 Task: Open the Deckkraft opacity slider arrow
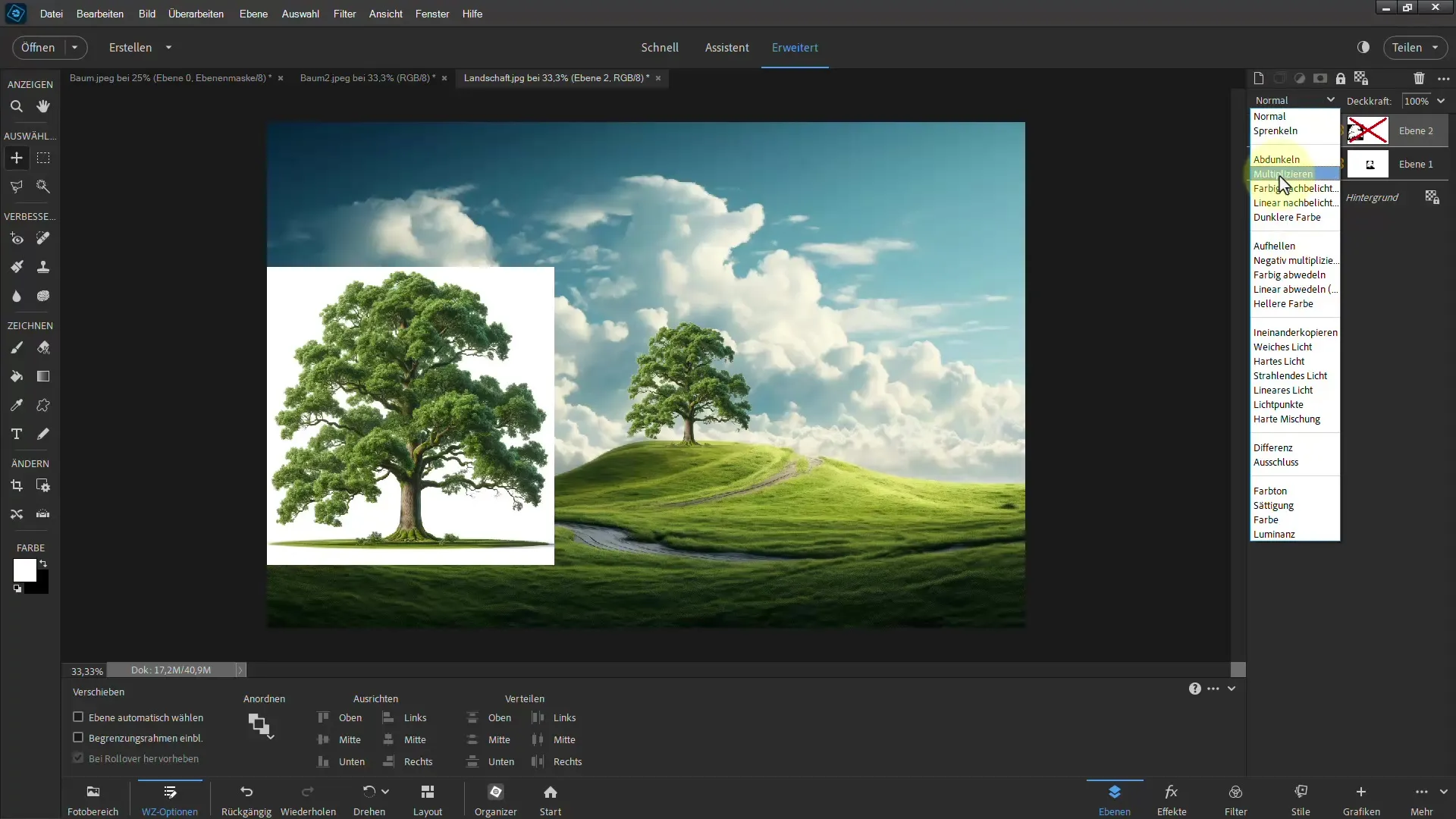1441,100
